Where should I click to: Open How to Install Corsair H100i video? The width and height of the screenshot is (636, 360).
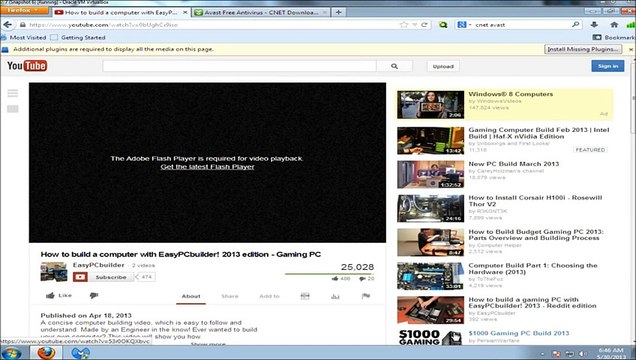point(535,201)
